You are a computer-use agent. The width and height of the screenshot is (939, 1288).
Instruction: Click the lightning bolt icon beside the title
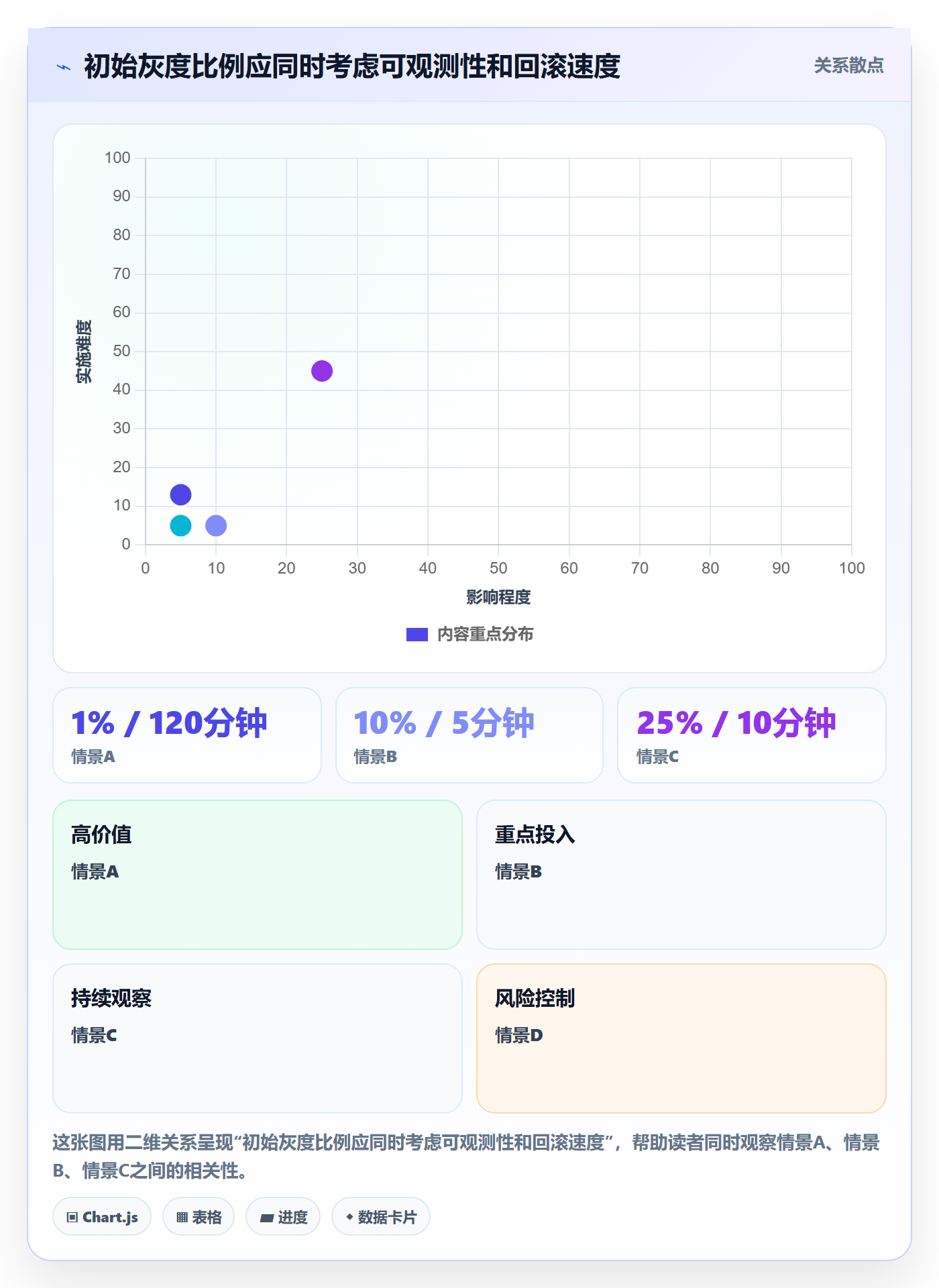click(x=64, y=67)
